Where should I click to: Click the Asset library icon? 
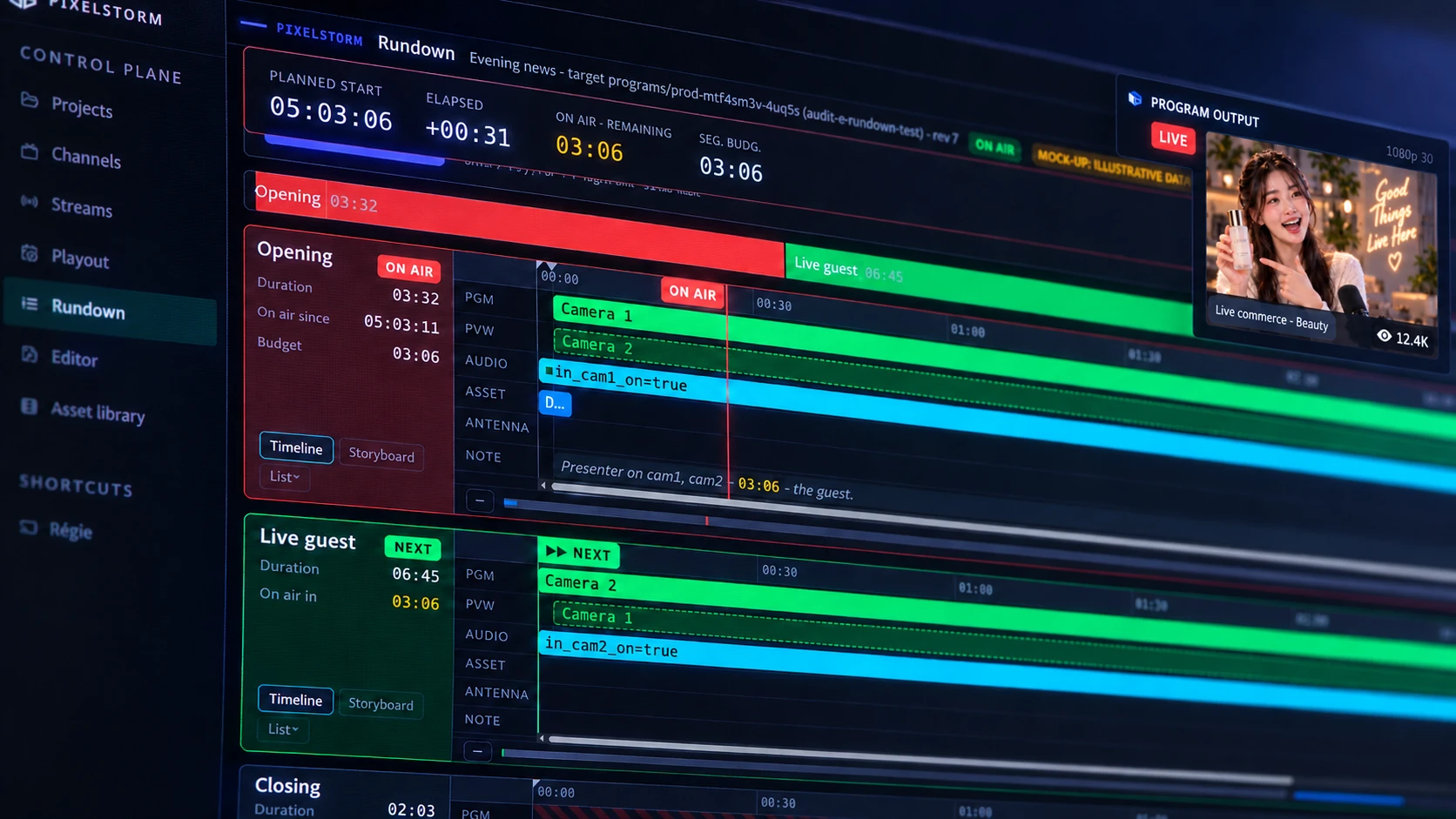(x=30, y=406)
